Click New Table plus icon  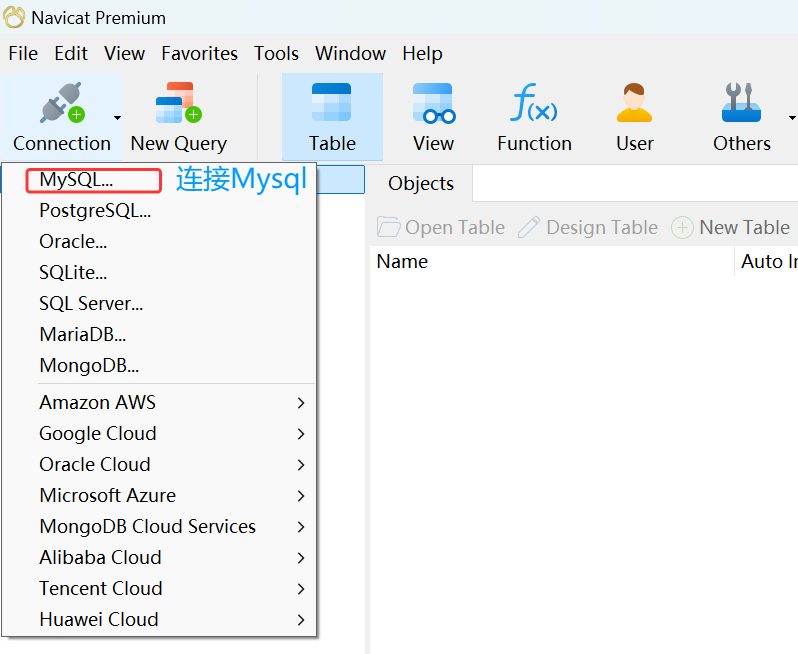(682, 228)
